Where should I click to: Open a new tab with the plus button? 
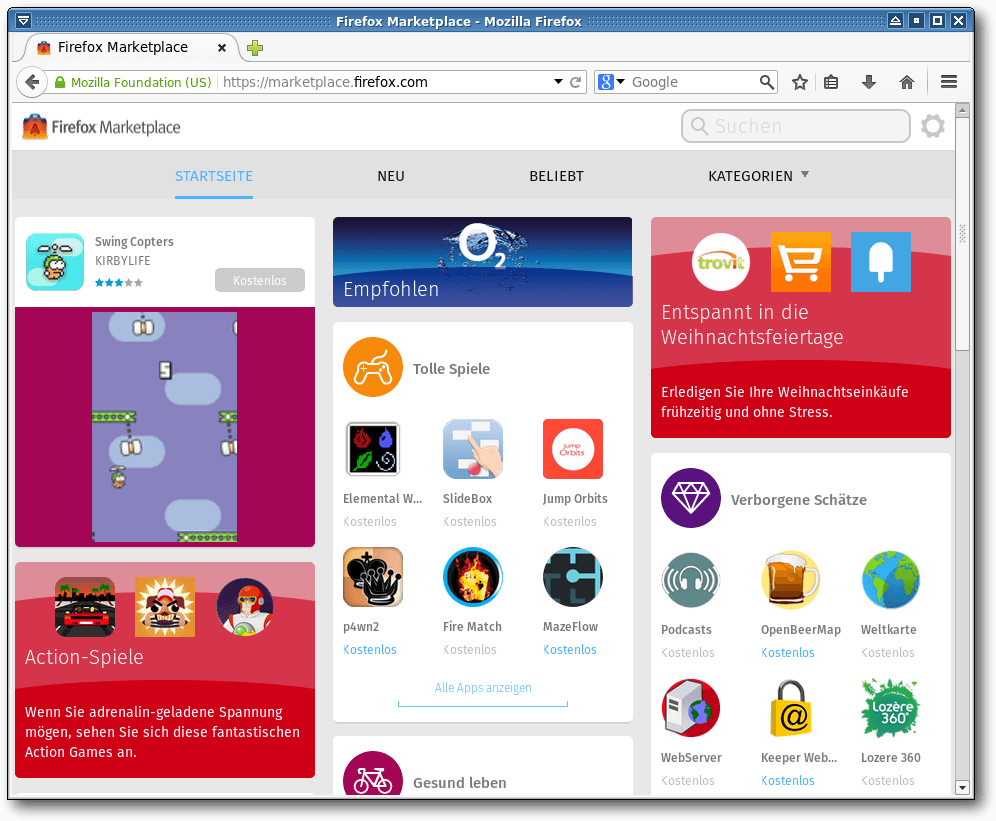255,48
